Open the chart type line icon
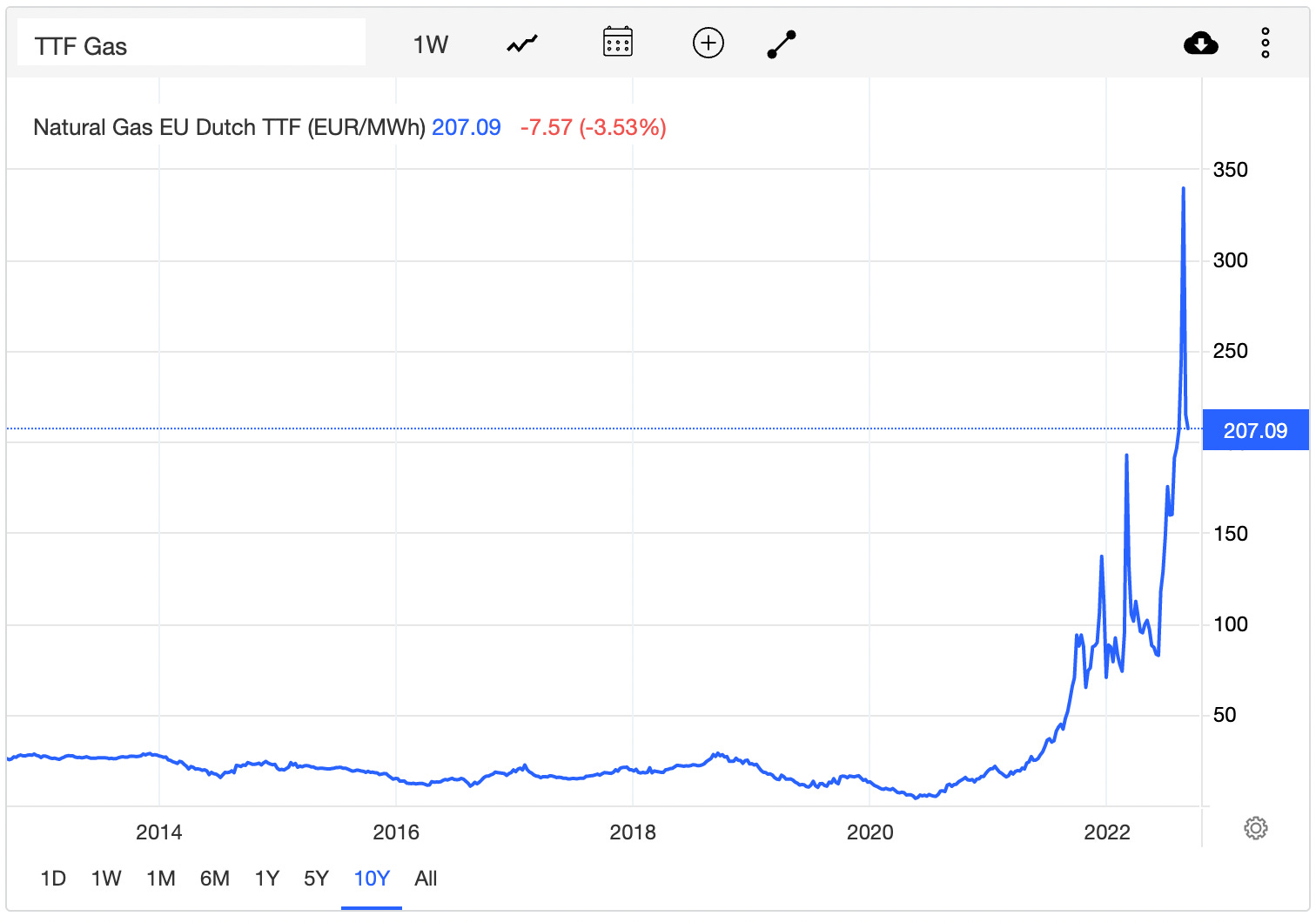The image size is (1316, 923). coord(522,44)
